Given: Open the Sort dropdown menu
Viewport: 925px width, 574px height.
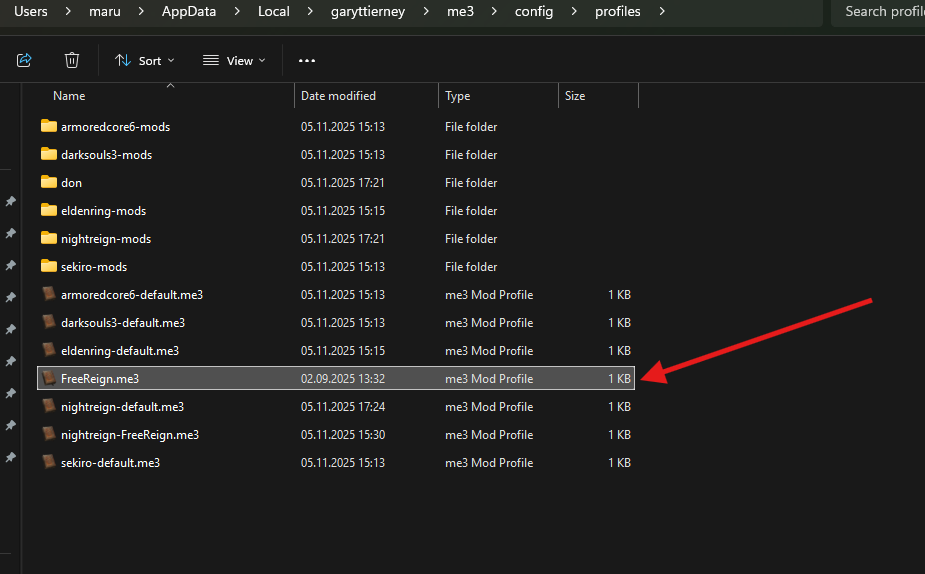Looking at the screenshot, I should click(144, 60).
